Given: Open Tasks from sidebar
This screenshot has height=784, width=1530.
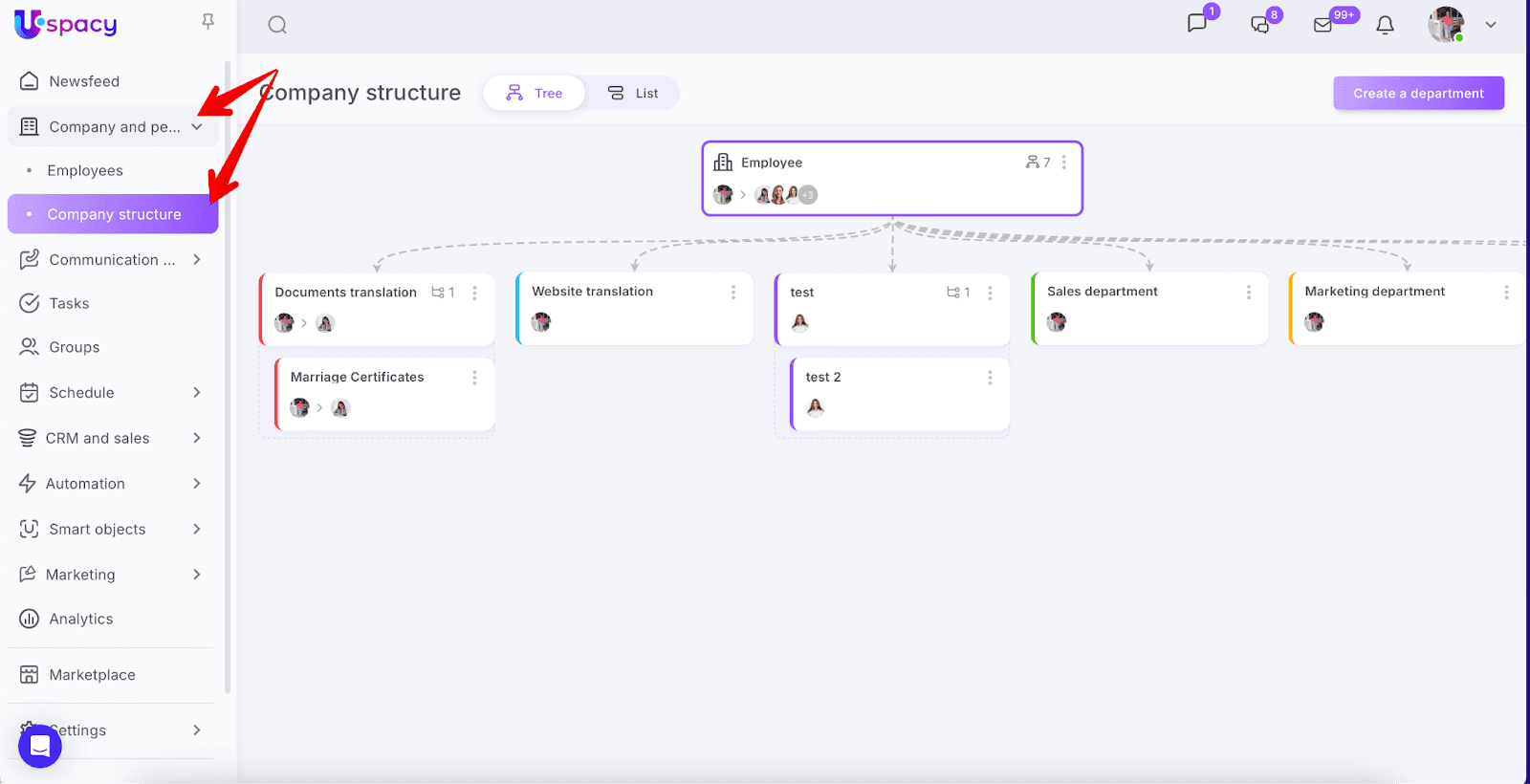Looking at the screenshot, I should tap(69, 303).
